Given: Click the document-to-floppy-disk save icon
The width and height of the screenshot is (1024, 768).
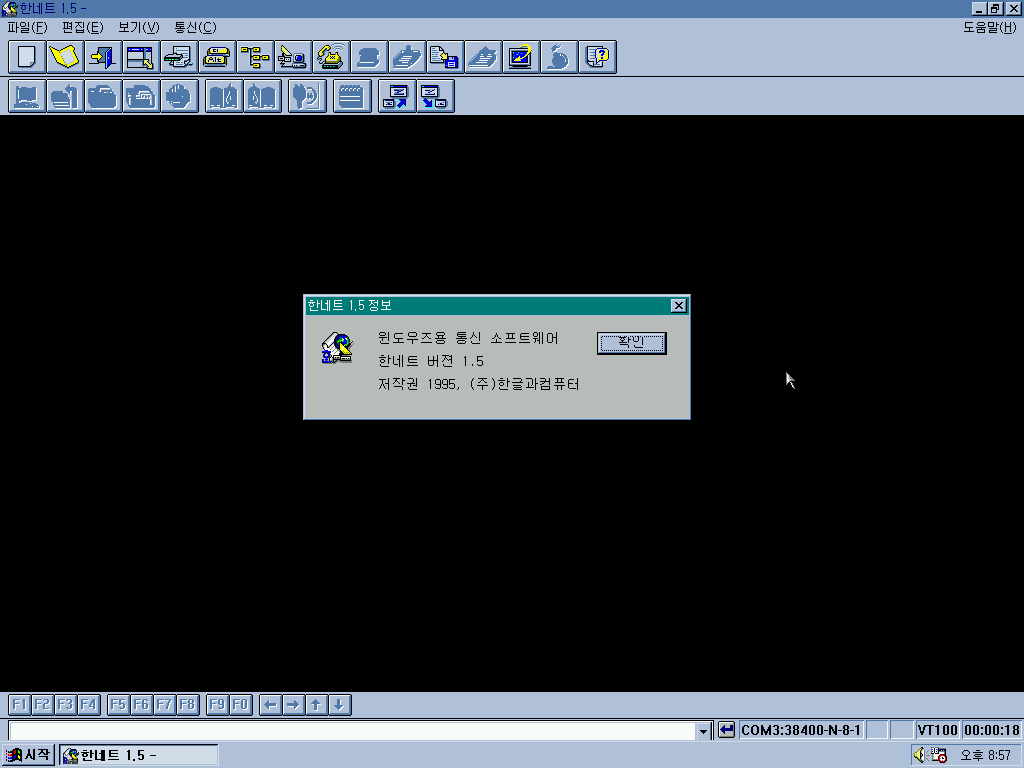Looking at the screenshot, I should click(x=445, y=57).
